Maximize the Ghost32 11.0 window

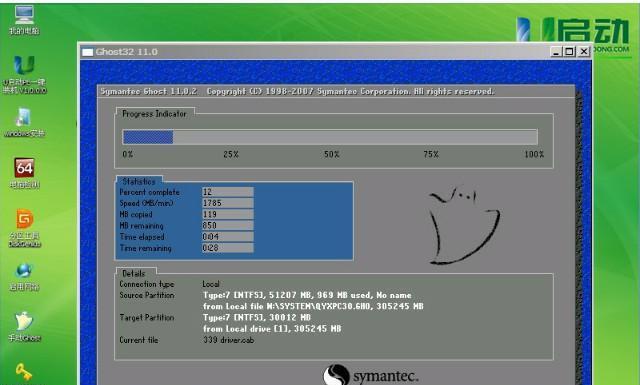569,51
